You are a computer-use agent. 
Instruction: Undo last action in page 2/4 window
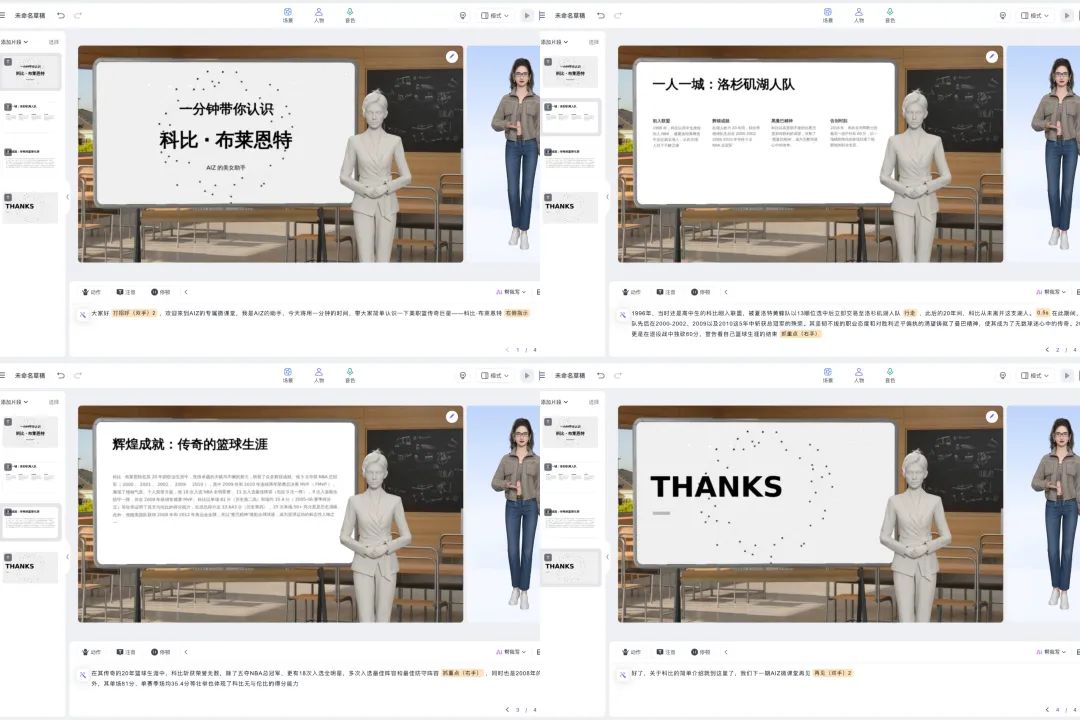pyautogui.click(x=601, y=15)
